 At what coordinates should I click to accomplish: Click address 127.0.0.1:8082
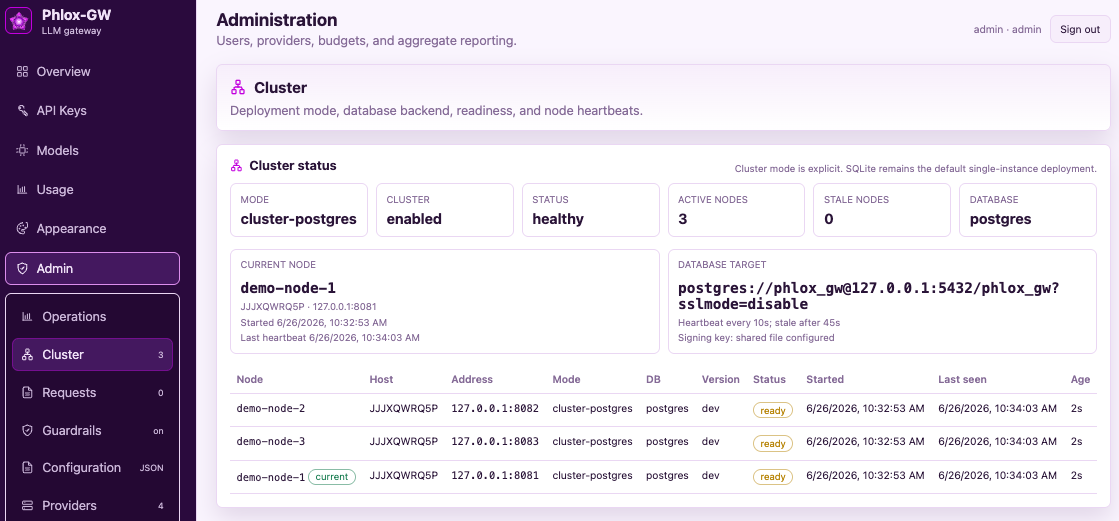pyautogui.click(x=495, y=409)
